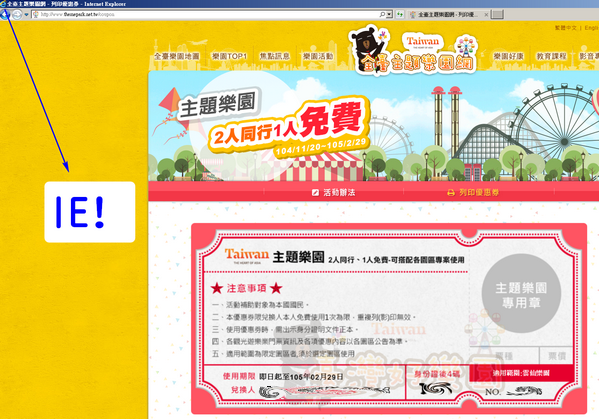Click the 主題樂園專用章 gray stamp circle
Viewport: 599px width, 419px height.
coord(521,294)
